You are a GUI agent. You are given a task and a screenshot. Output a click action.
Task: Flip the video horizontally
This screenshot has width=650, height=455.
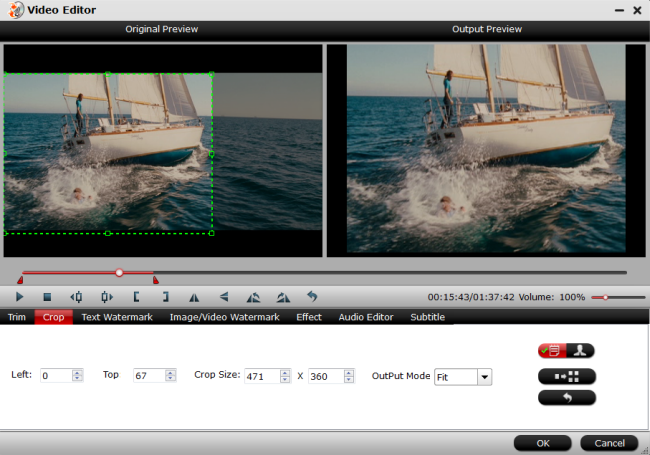[194, 297]
